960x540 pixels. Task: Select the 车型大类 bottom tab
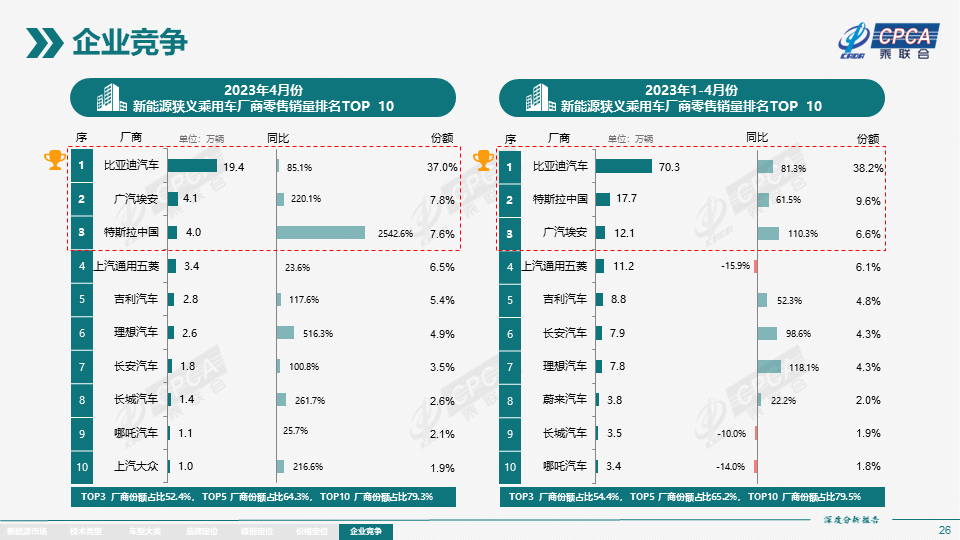(144, 531)
